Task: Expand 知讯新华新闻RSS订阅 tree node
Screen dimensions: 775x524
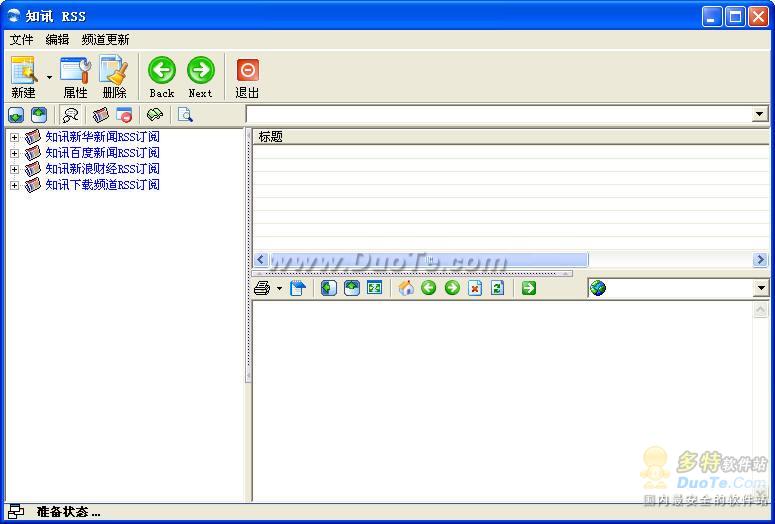Action: (14, 137)
